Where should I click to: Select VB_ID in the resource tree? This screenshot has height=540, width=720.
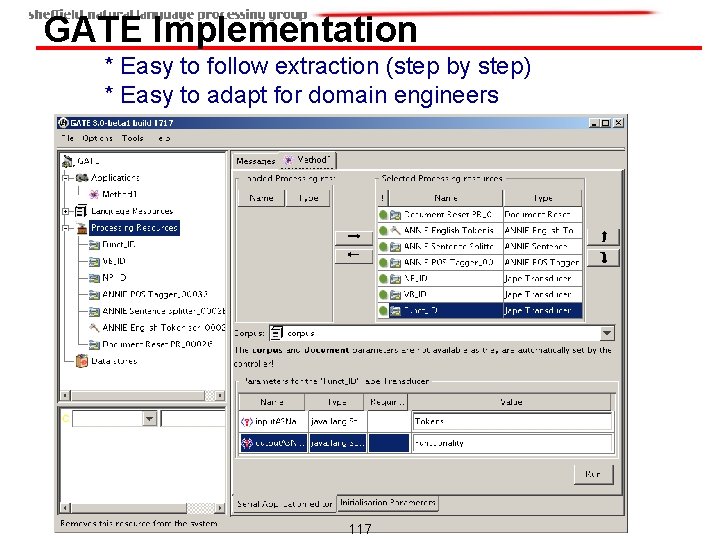click(114, 261)
